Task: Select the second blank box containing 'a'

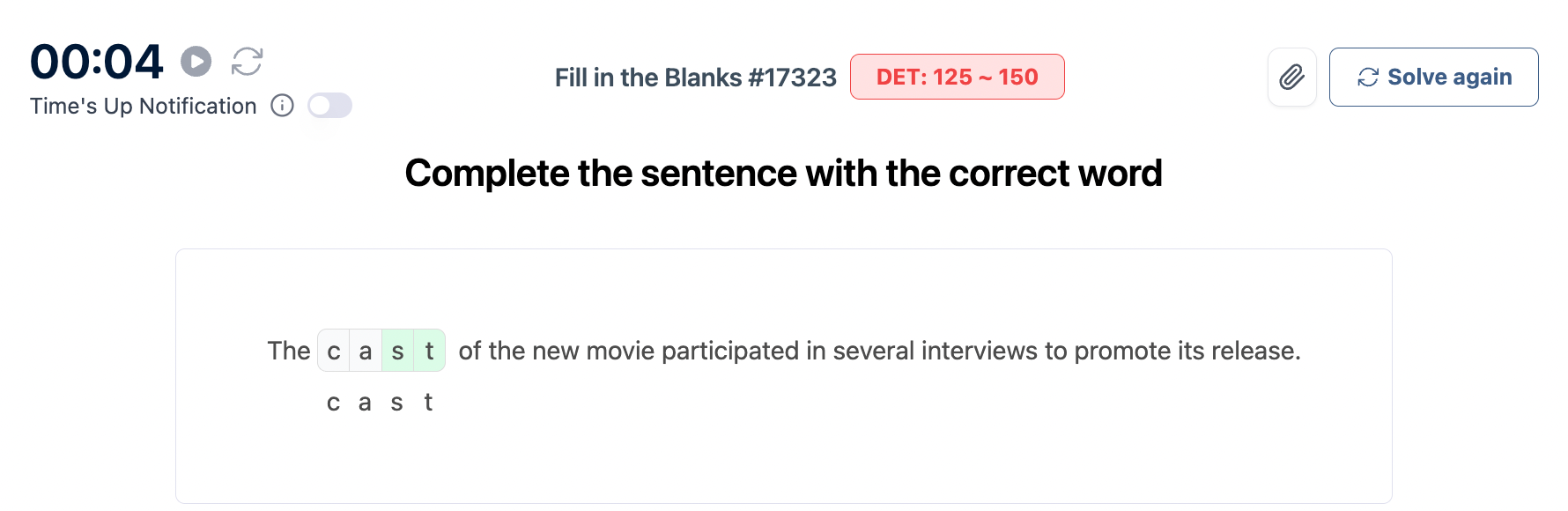Action: [x=366, y=351]
